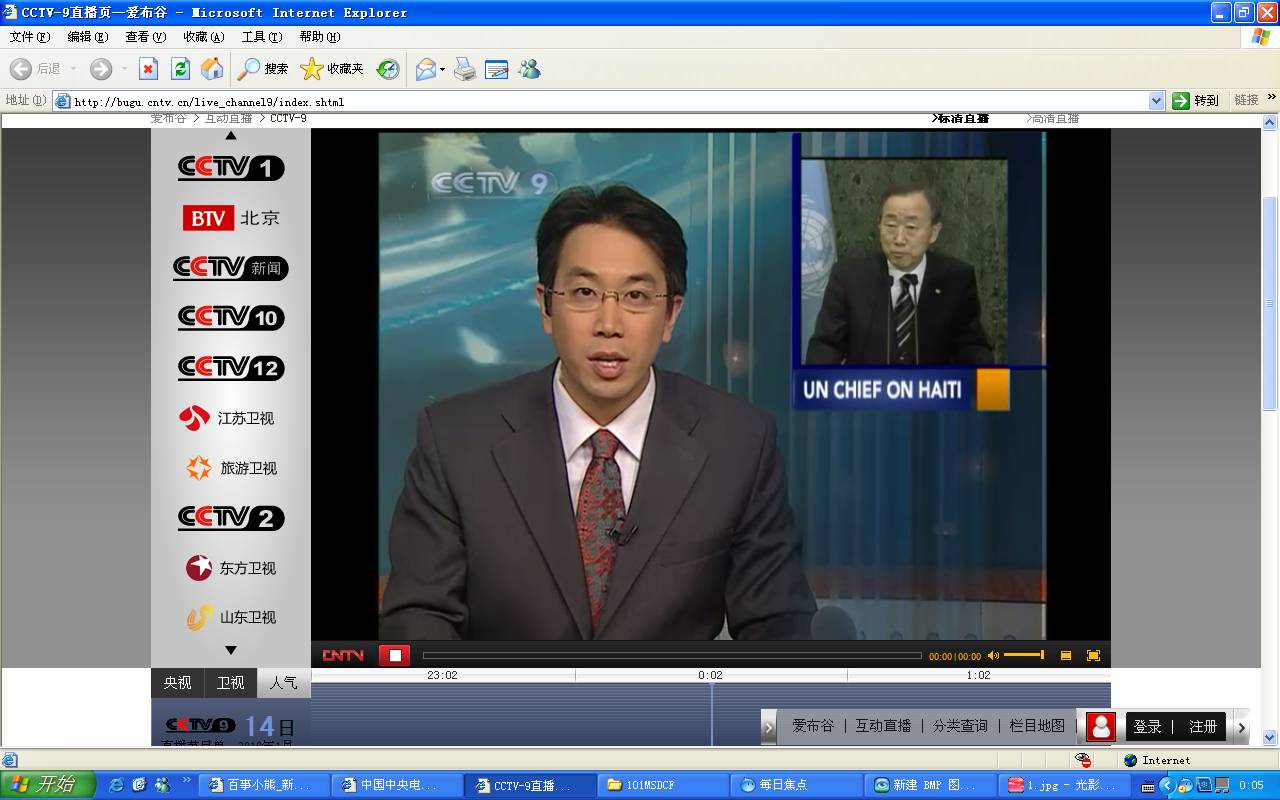Click the browser Forward arrow button

pos(100,69)
